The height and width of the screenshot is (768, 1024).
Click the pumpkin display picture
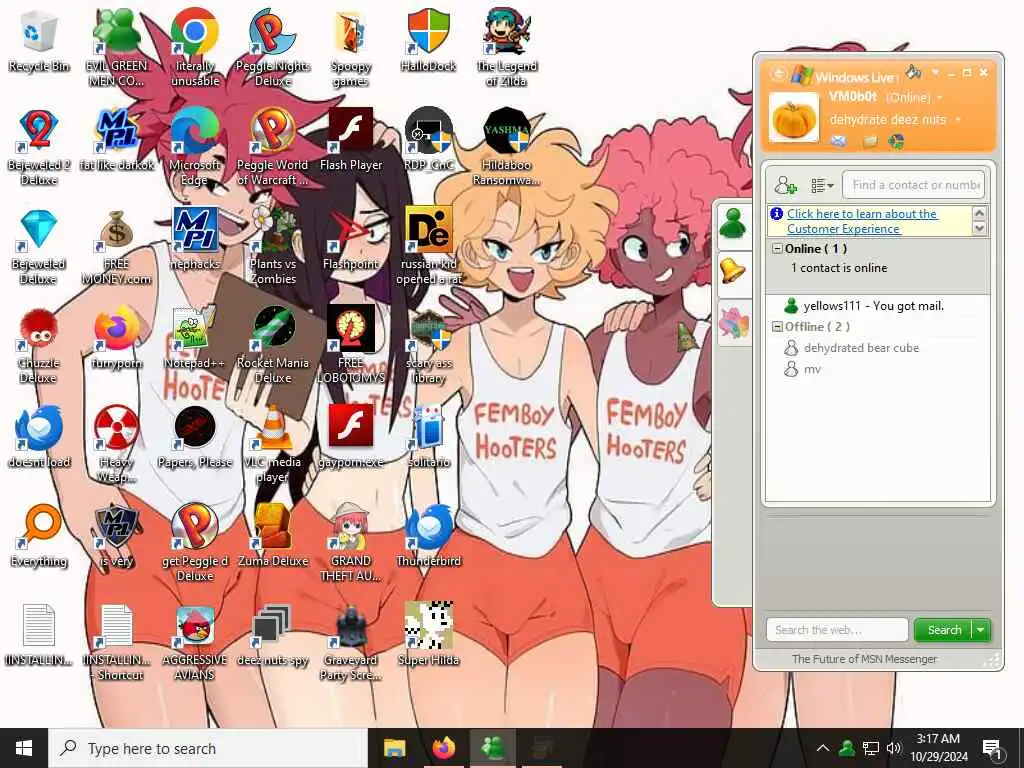pos(794,118)
